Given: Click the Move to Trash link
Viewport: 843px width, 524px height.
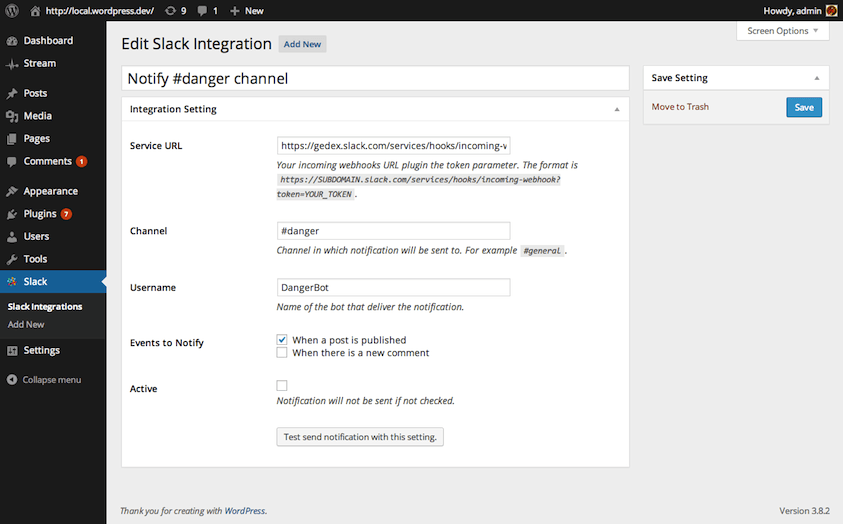Looking at the screenshot, I should (x=680, y=107).
